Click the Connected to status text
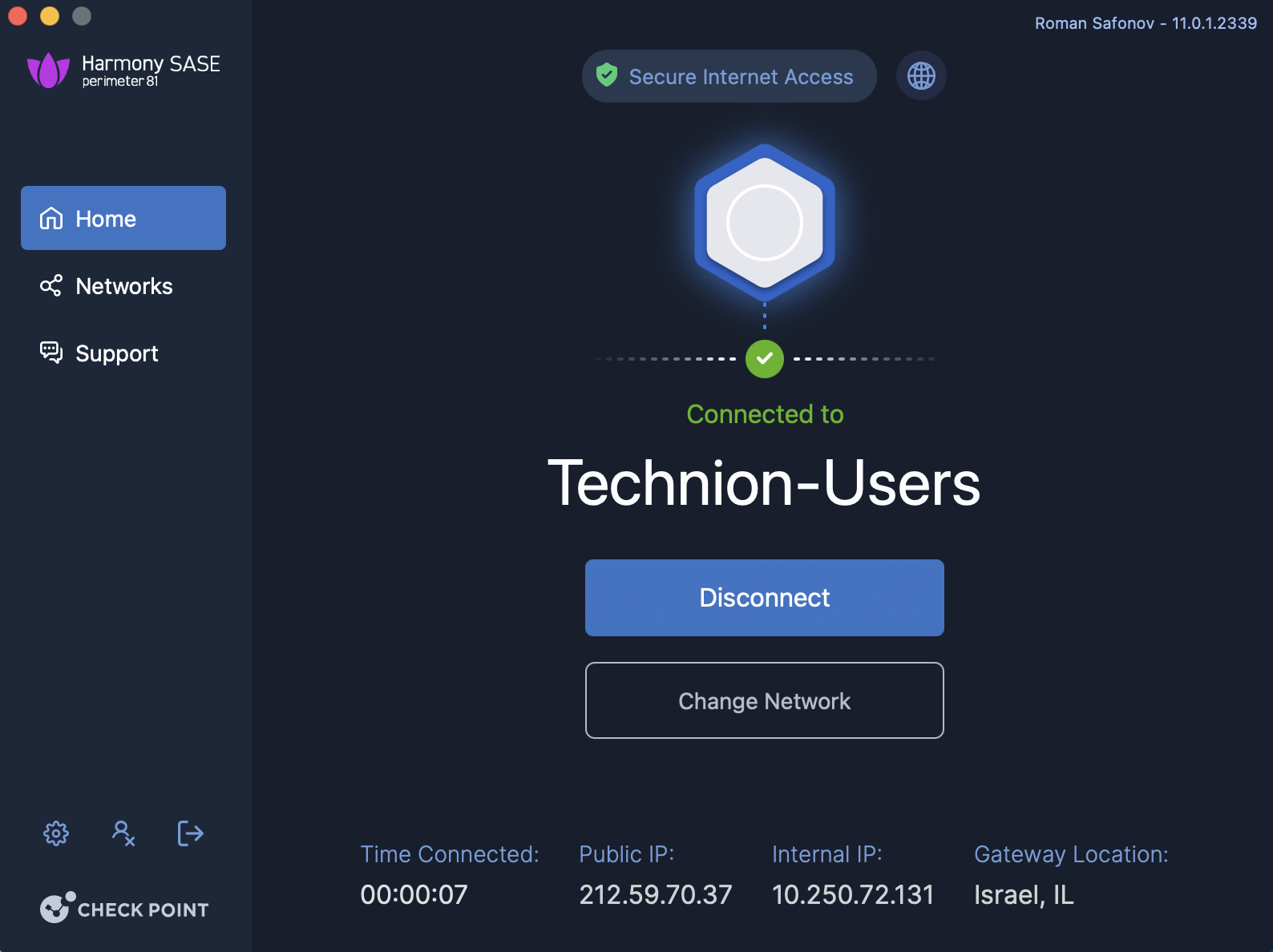Screen dimensions: 1273x952 pyautogui.click(x=765, y=414)
